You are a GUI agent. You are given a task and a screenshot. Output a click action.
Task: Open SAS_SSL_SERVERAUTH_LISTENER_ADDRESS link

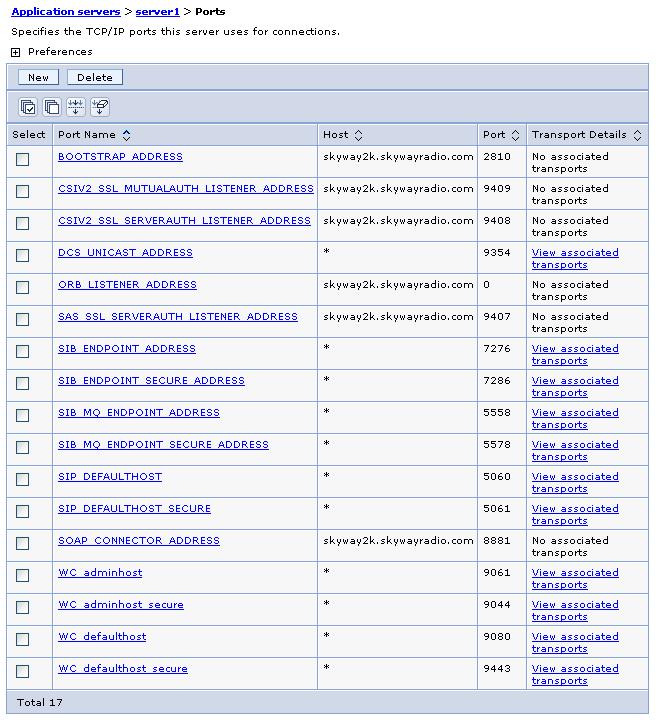pos(178,317)
